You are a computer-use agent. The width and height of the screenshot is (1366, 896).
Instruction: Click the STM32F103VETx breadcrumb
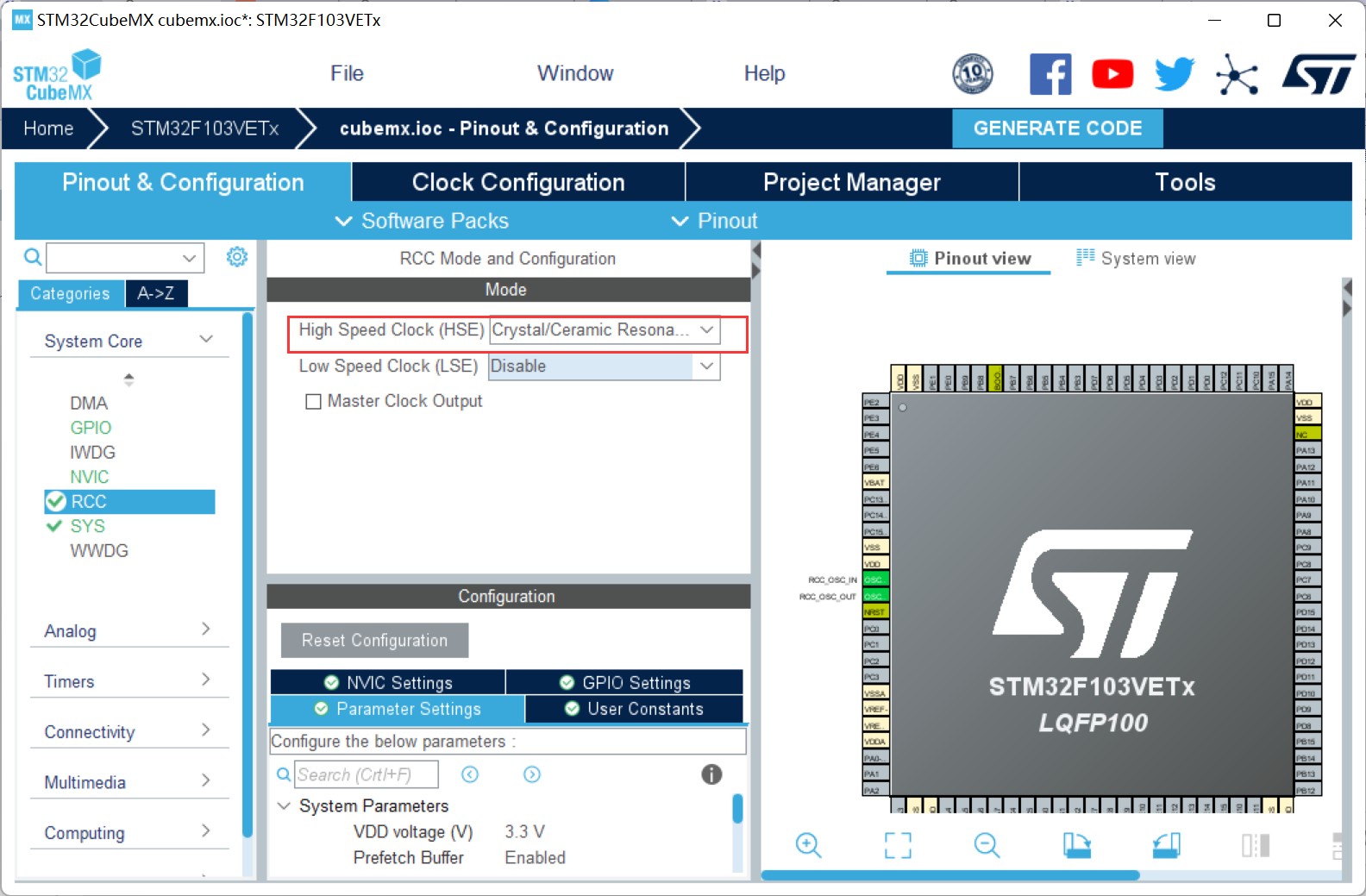pyautogui.click(x=204, y=128)
